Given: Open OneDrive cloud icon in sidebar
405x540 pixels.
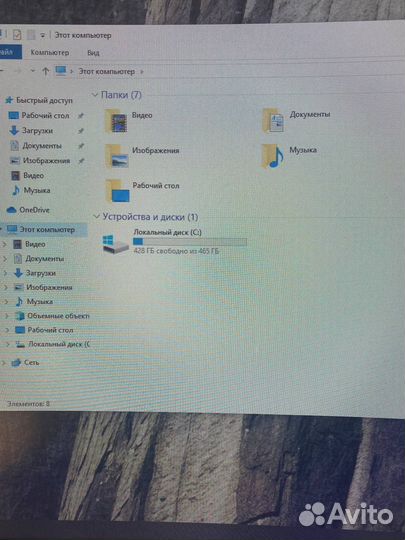Looking at the screenshot, I should coord(11,210).
